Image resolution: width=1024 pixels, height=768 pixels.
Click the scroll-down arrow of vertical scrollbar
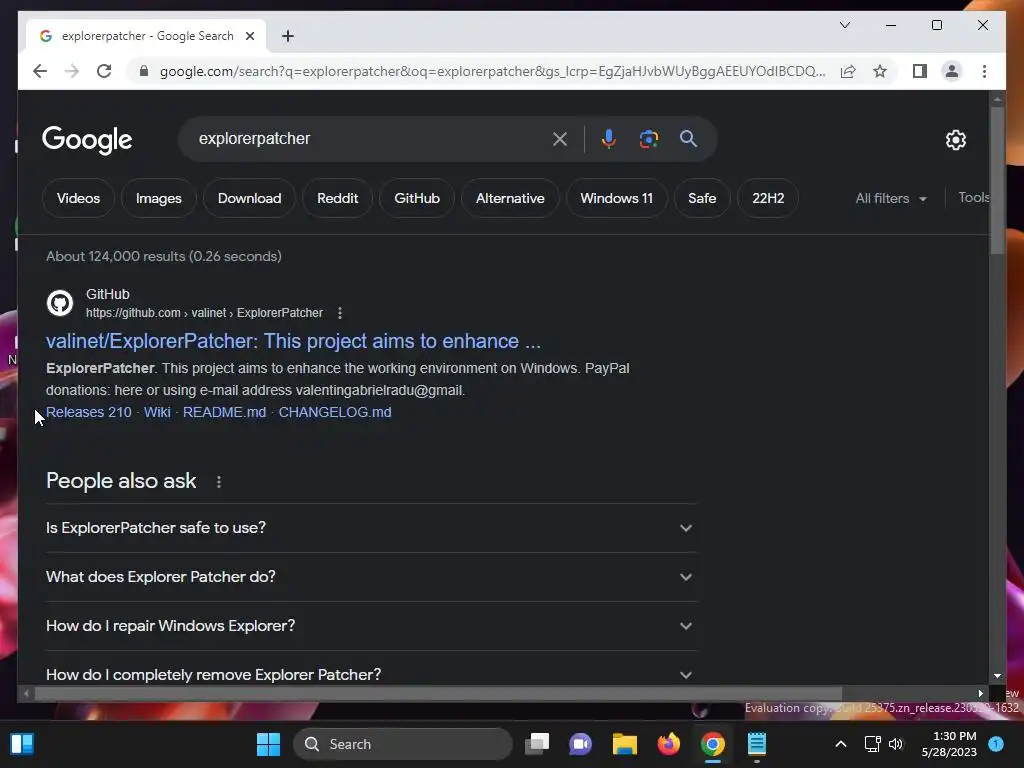pos(997,677)
